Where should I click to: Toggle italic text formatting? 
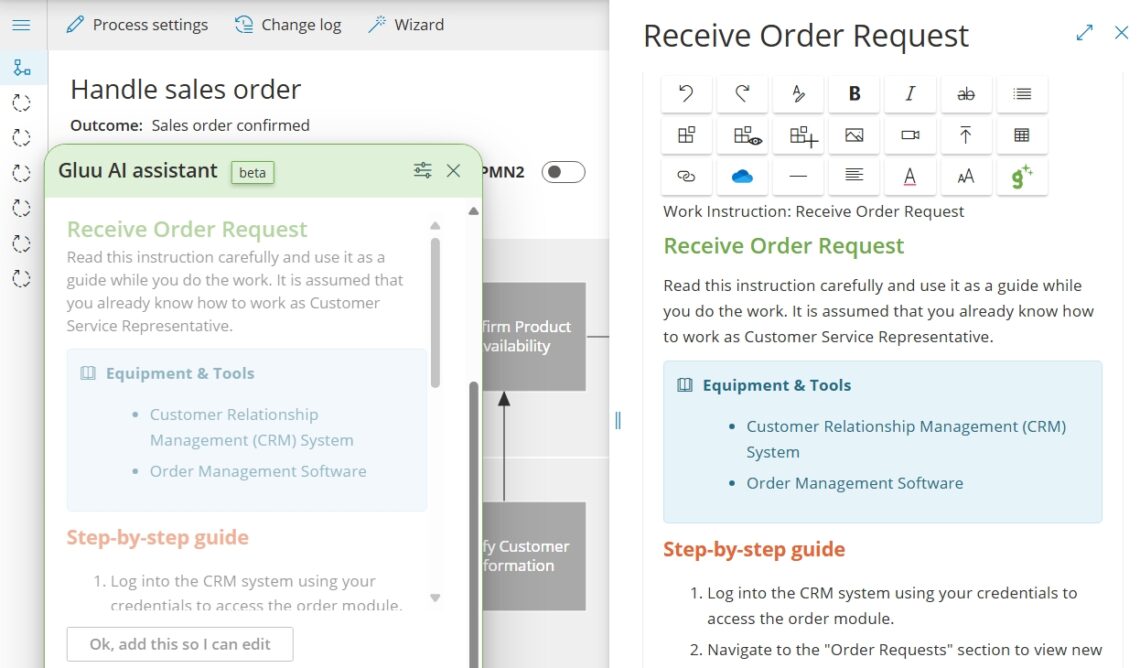(910, 94)
